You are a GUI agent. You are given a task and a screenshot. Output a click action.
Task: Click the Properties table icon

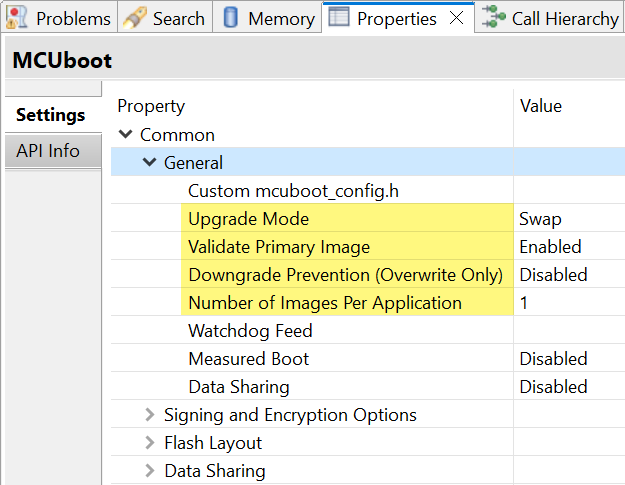[x=340, y=18]
